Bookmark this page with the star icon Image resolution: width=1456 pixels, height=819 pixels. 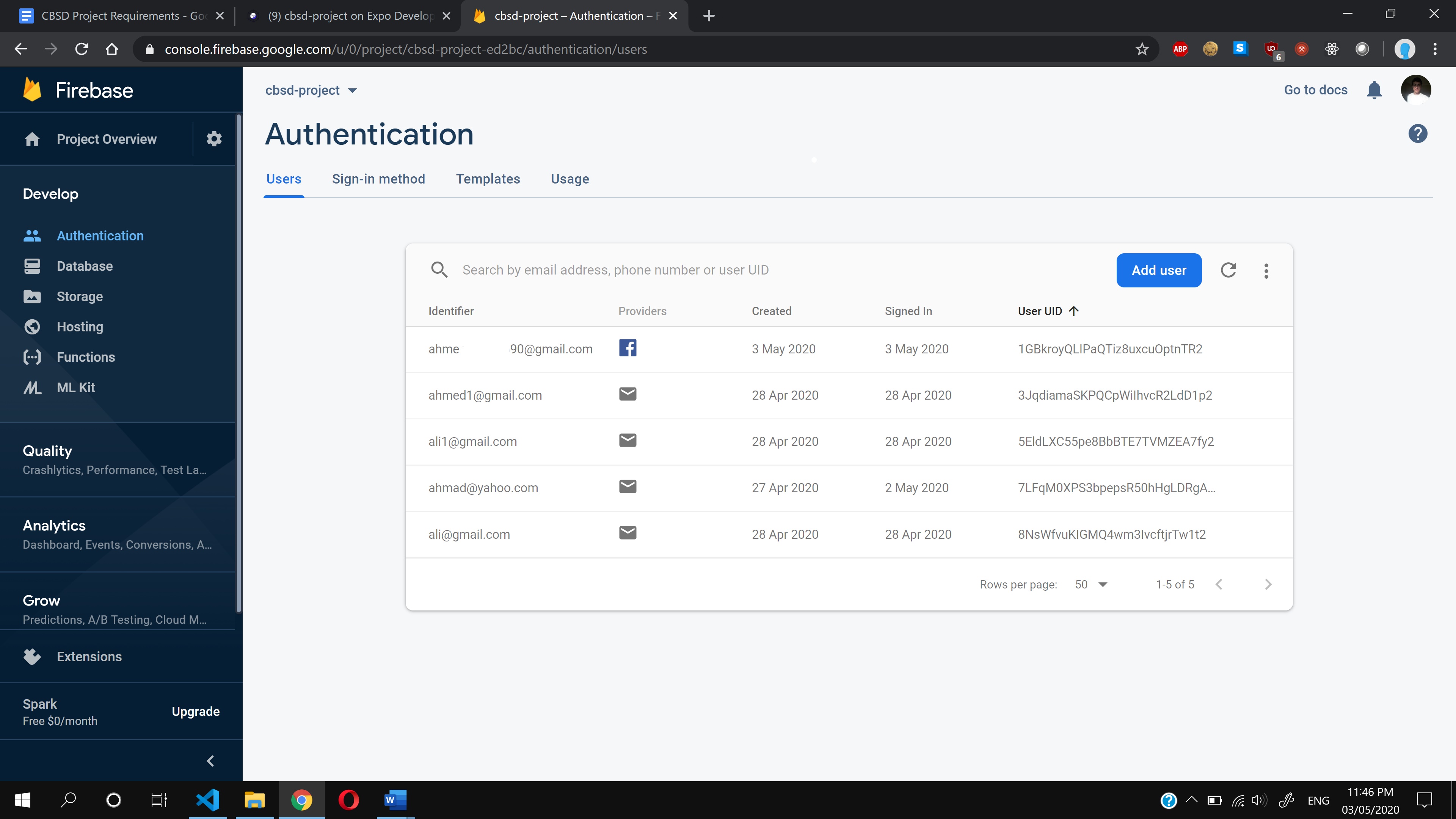[x=1142, y=49]
